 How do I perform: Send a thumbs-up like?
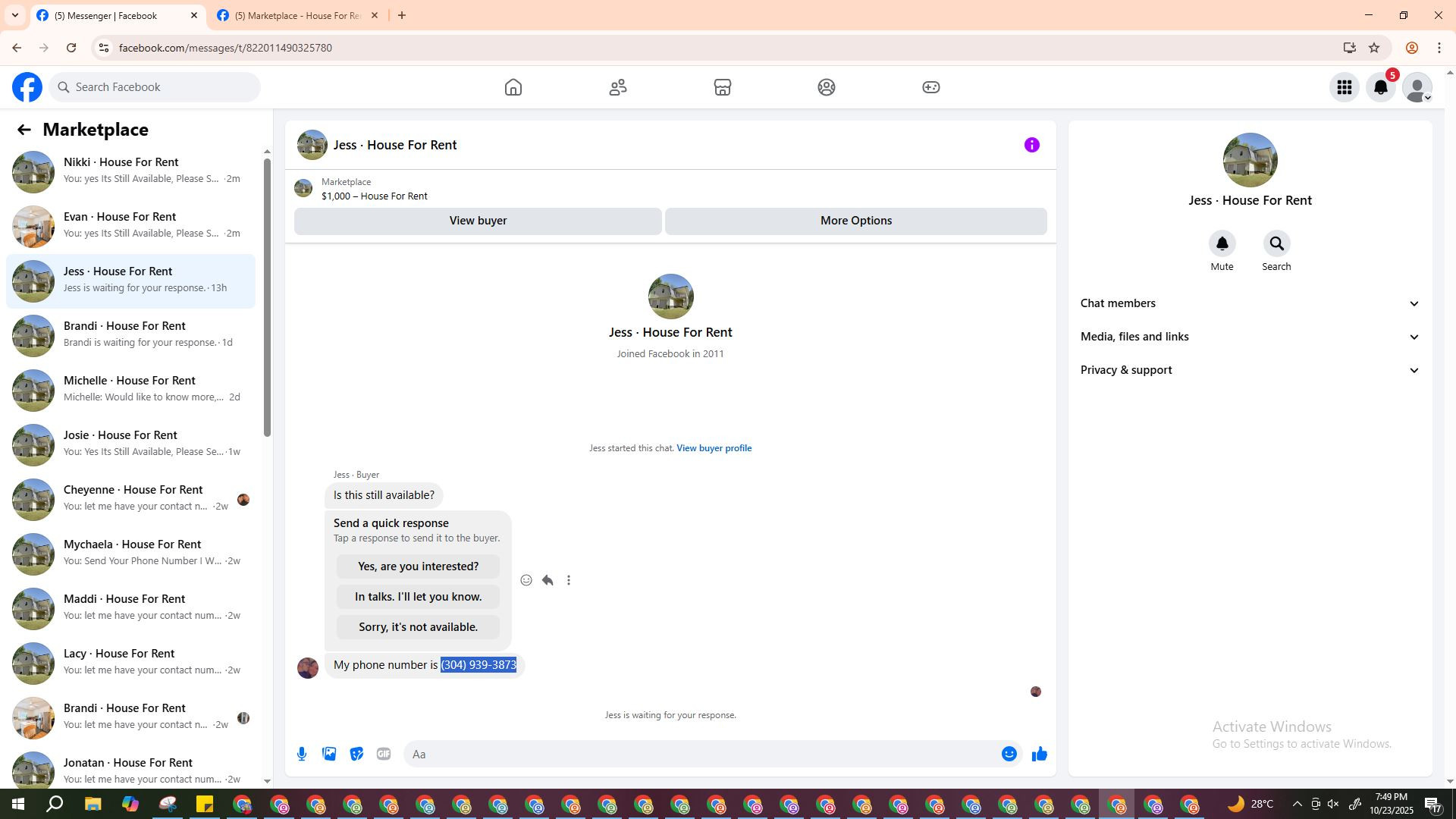pyautogui.click(x=1039, y=754)
